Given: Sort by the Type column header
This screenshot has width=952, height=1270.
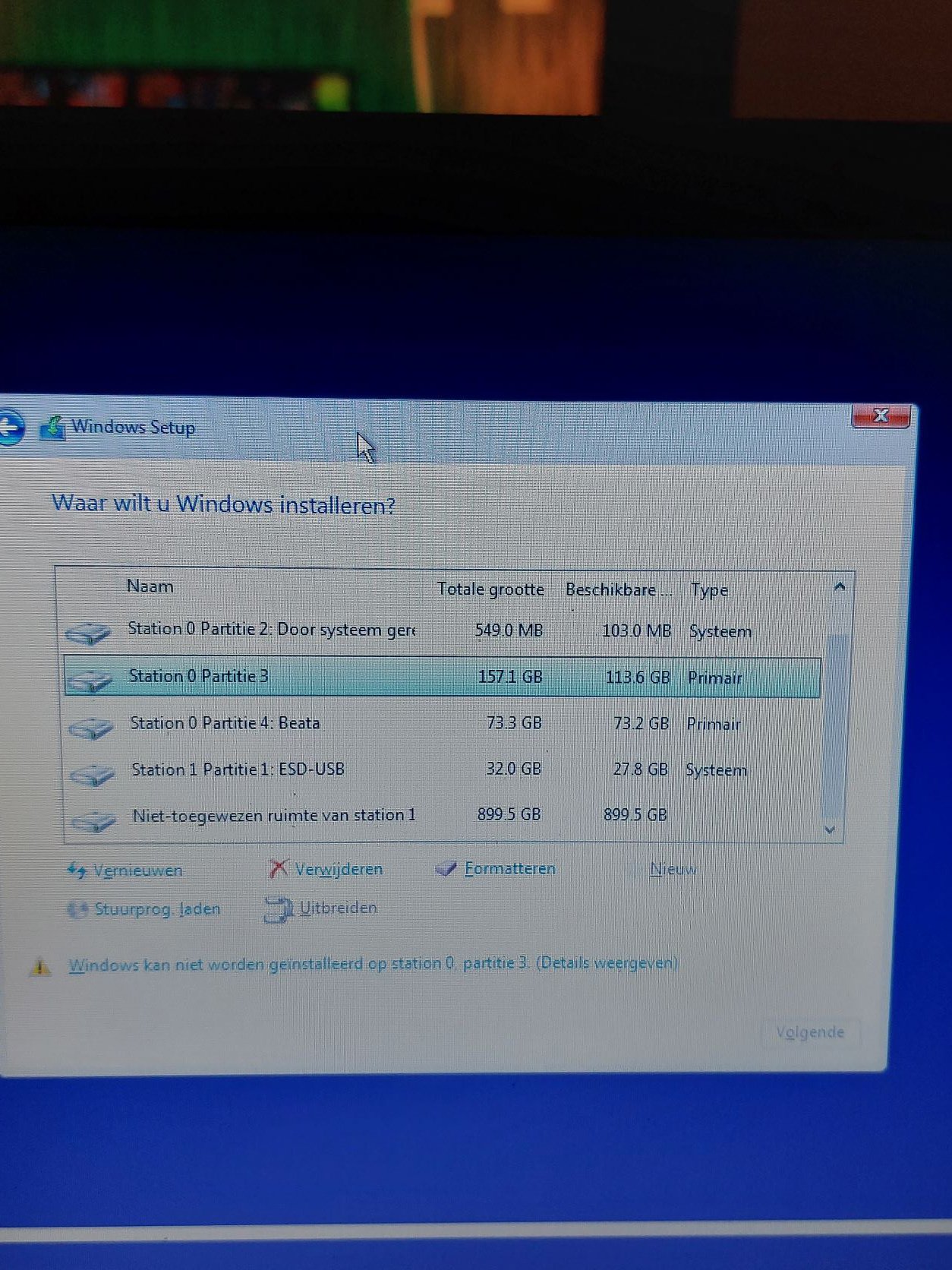Looking at the screenshot, I should coord(709,590).
